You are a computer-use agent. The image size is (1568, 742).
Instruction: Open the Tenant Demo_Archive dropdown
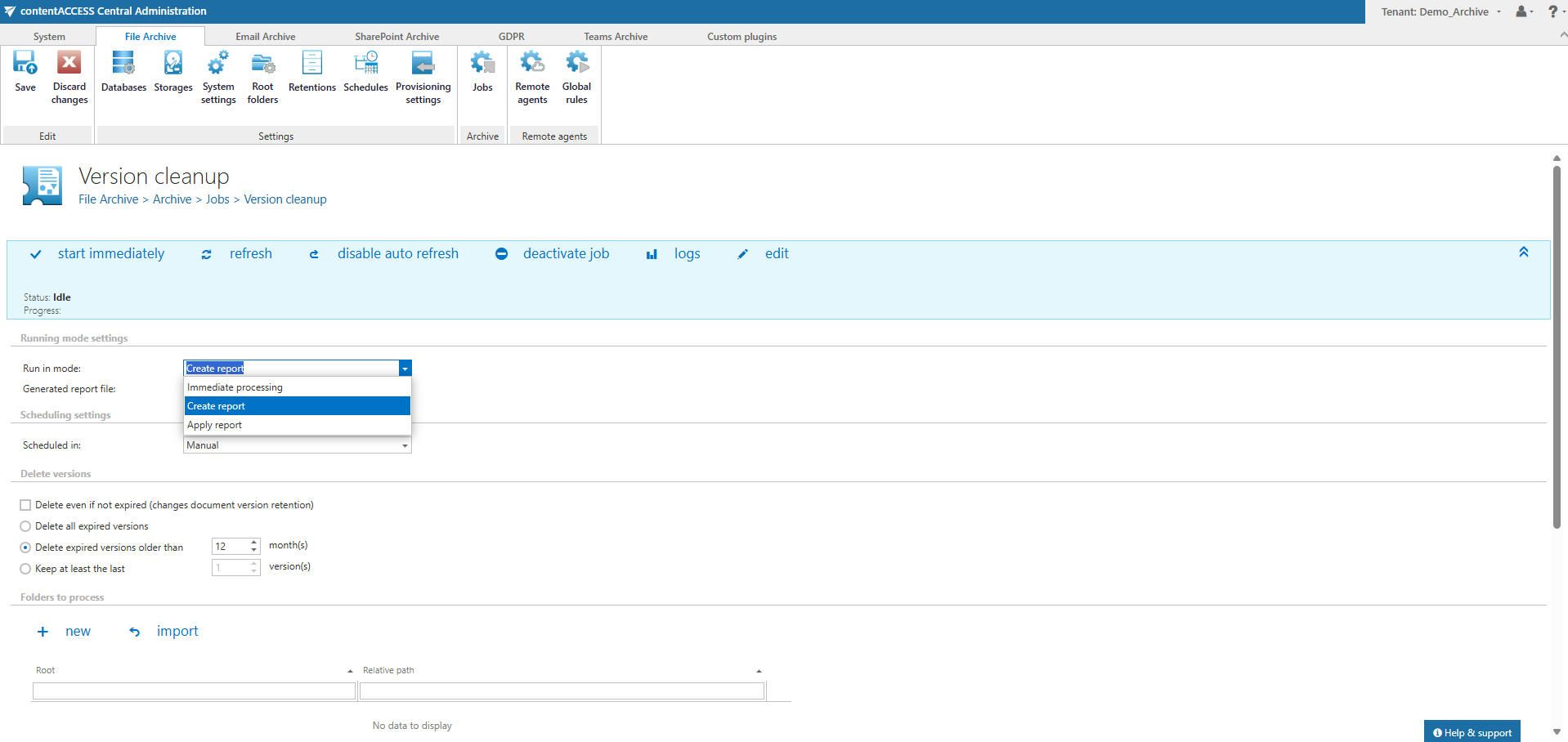click(x=1441, y=11)
